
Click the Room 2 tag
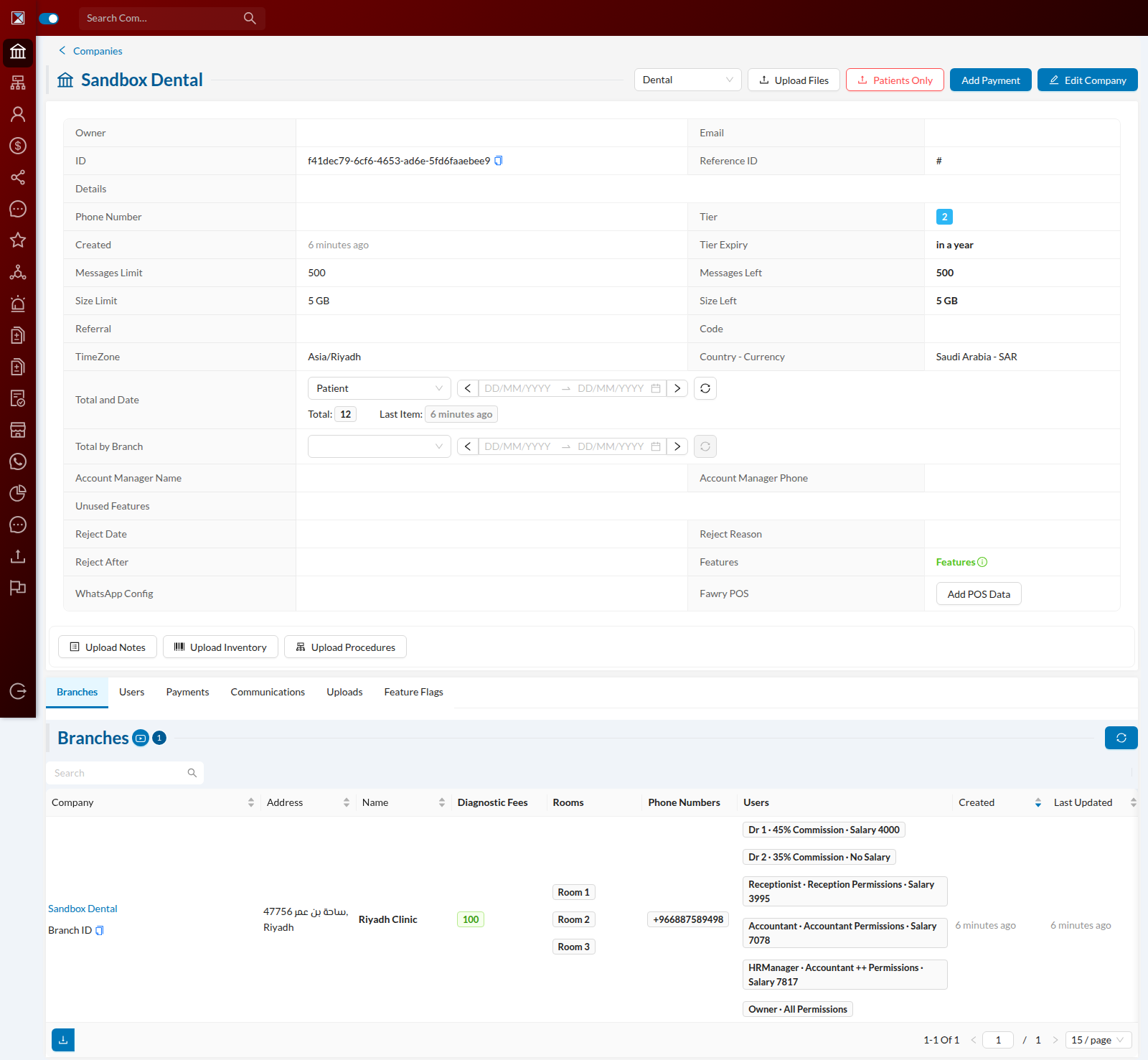[574, 919]
